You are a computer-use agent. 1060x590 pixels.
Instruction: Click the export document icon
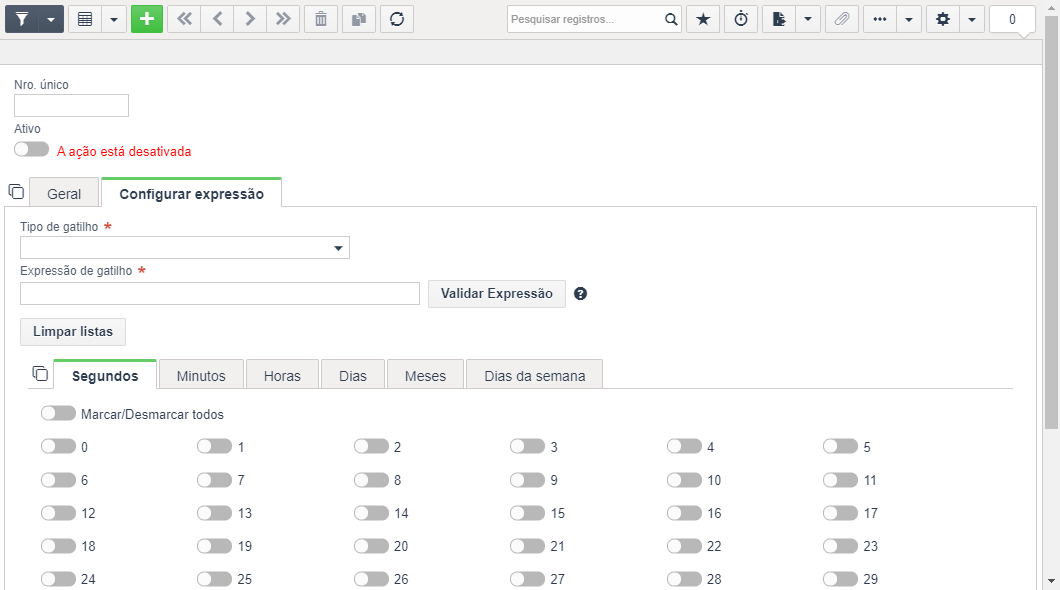(x=779, y=19)
